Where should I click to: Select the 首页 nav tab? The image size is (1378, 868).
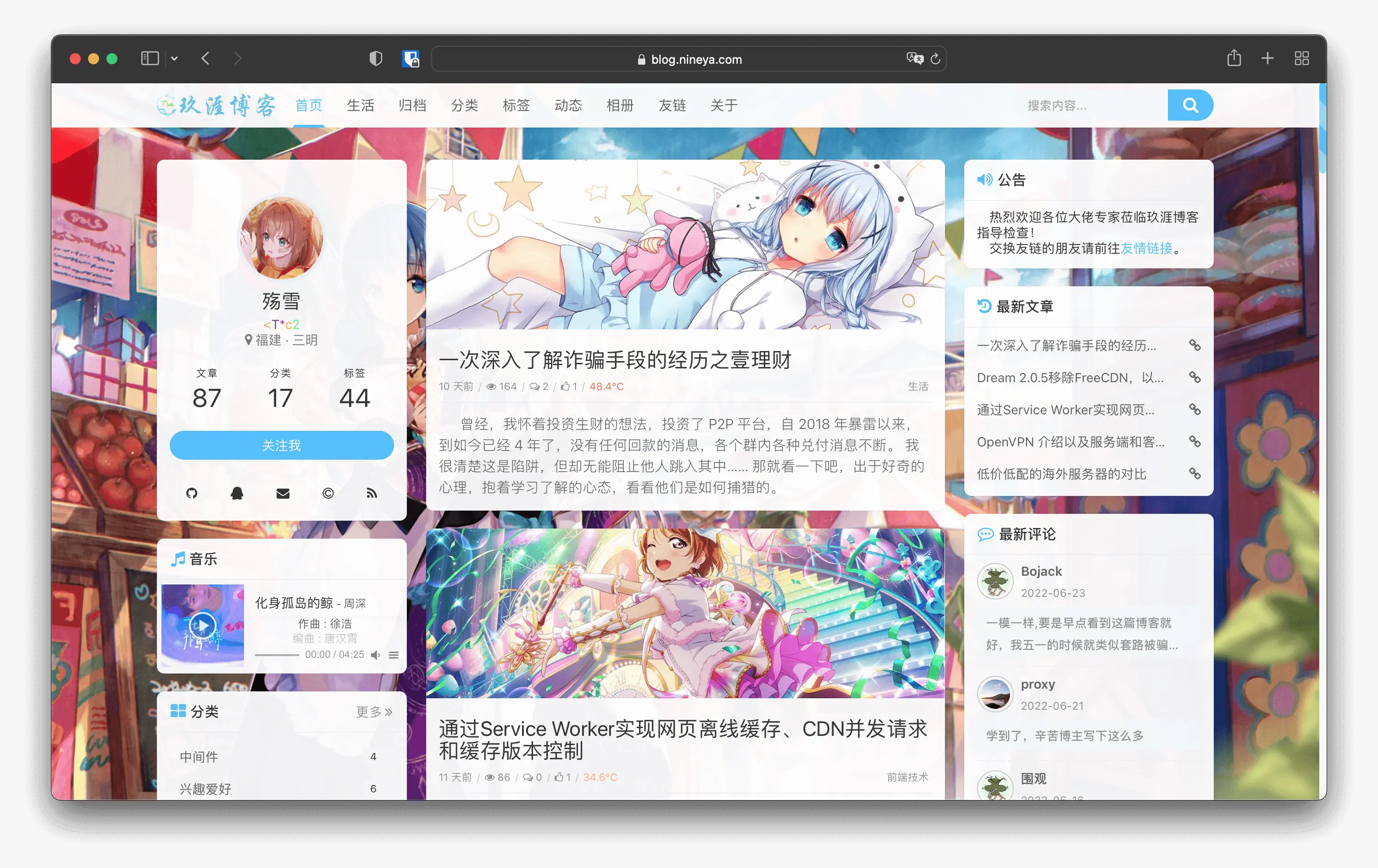[309, 105]
